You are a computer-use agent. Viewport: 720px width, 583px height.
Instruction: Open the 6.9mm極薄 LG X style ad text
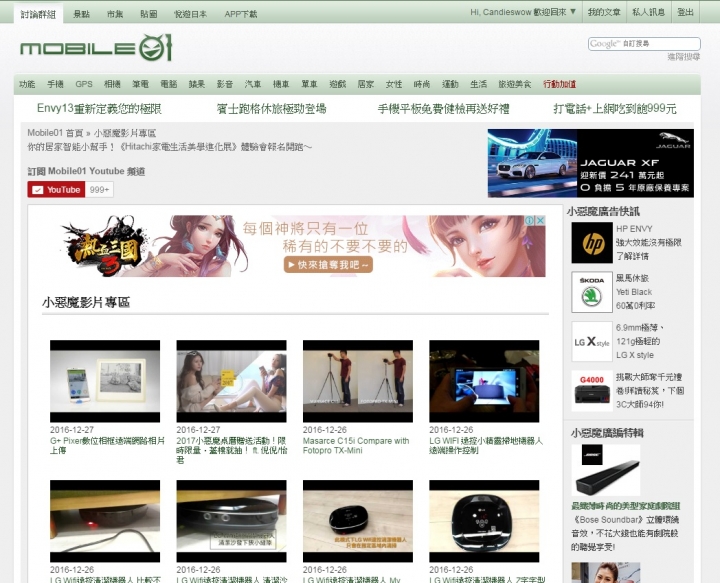click(x=641, y=342)
